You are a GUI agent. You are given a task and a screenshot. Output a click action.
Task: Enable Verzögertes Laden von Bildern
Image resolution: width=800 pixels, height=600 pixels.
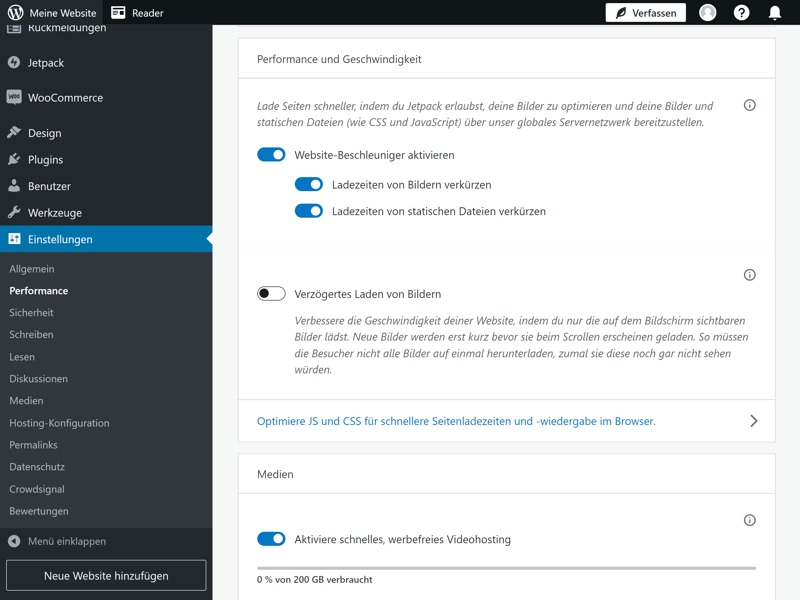271,294
